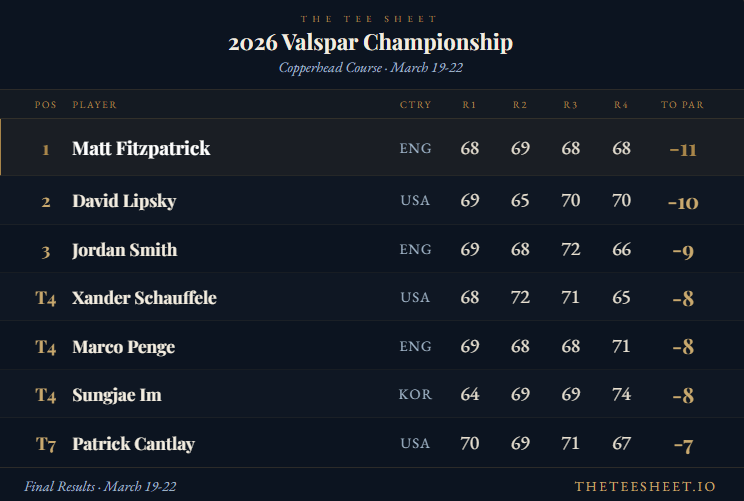744x501 pixels.
Task: Click Fitzpatrick's -11 to par score
Action: tap(682, 150)
